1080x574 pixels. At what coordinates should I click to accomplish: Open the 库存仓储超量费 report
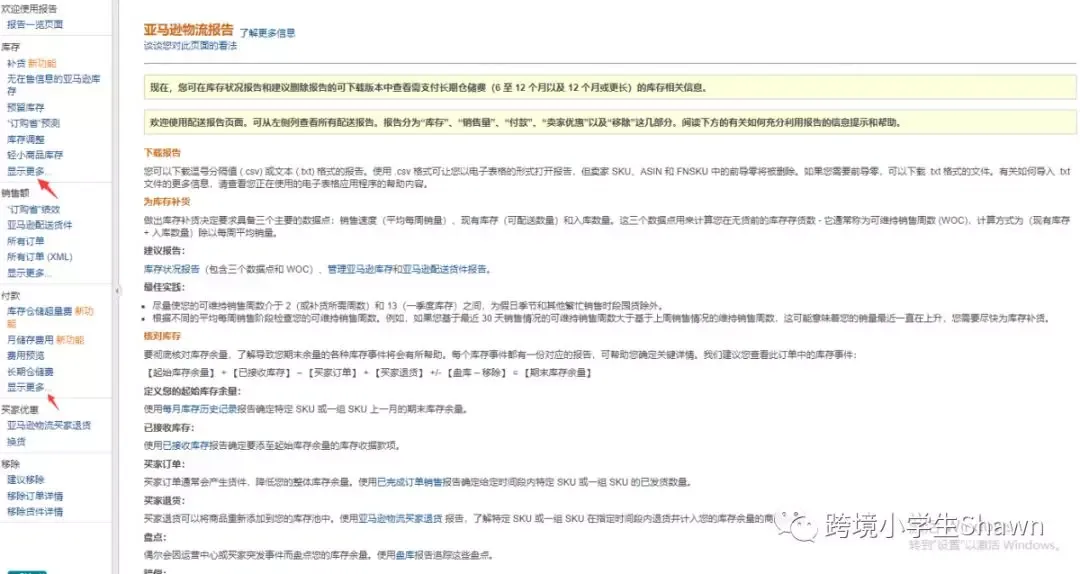pyautogui.click(x=39, y=311)
